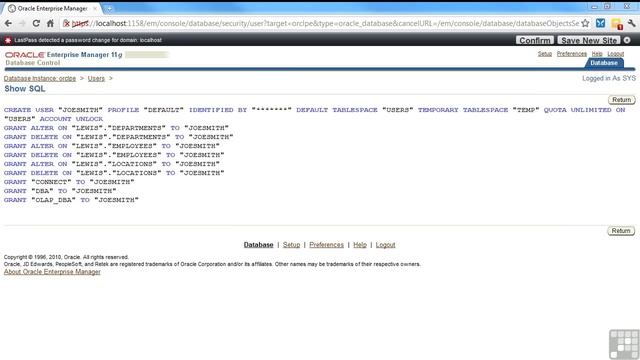
Task: Go back with the browser back arrow
Action: 8,23
